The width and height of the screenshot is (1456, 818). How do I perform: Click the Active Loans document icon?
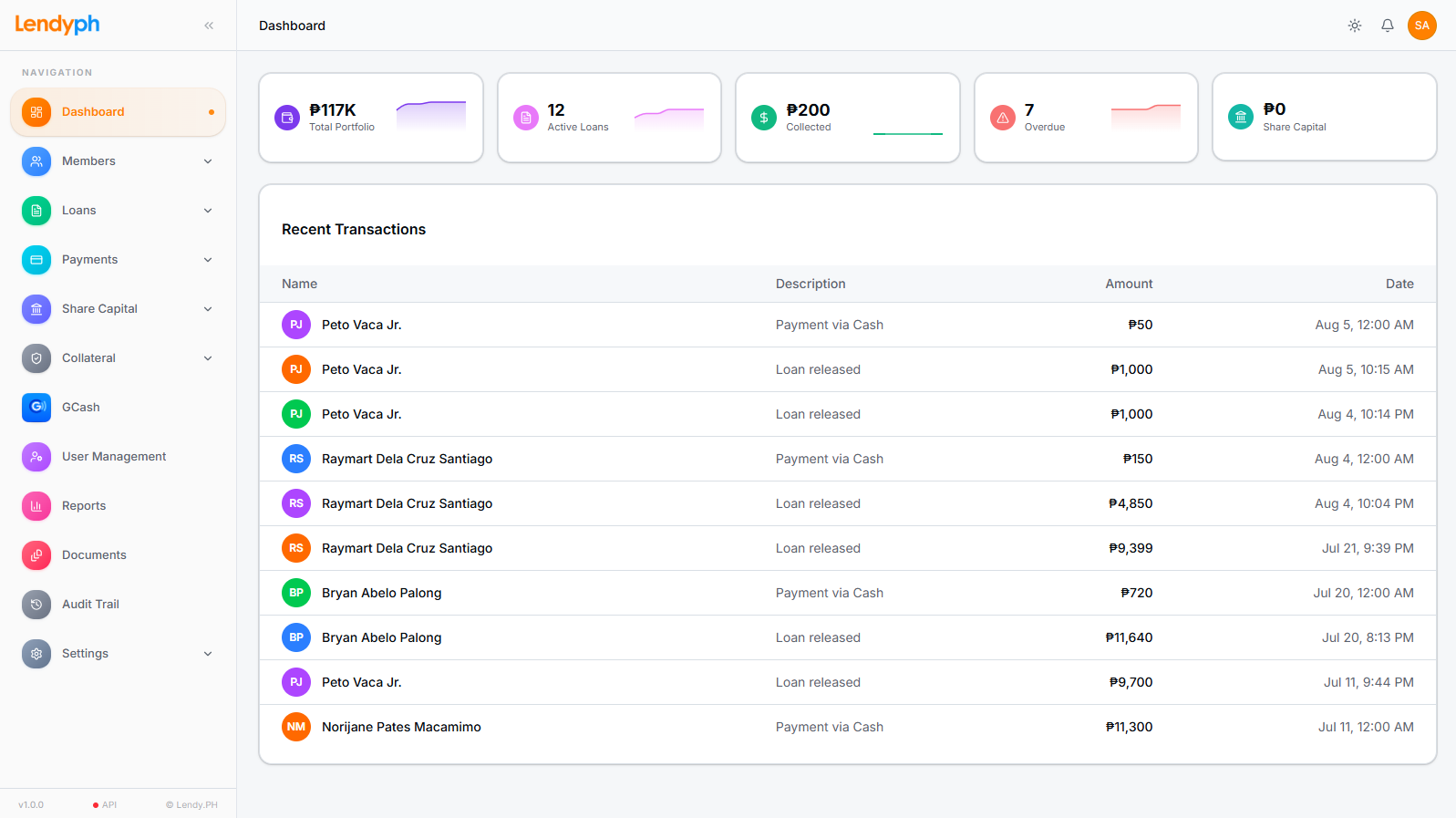click(x=526, y=118)
